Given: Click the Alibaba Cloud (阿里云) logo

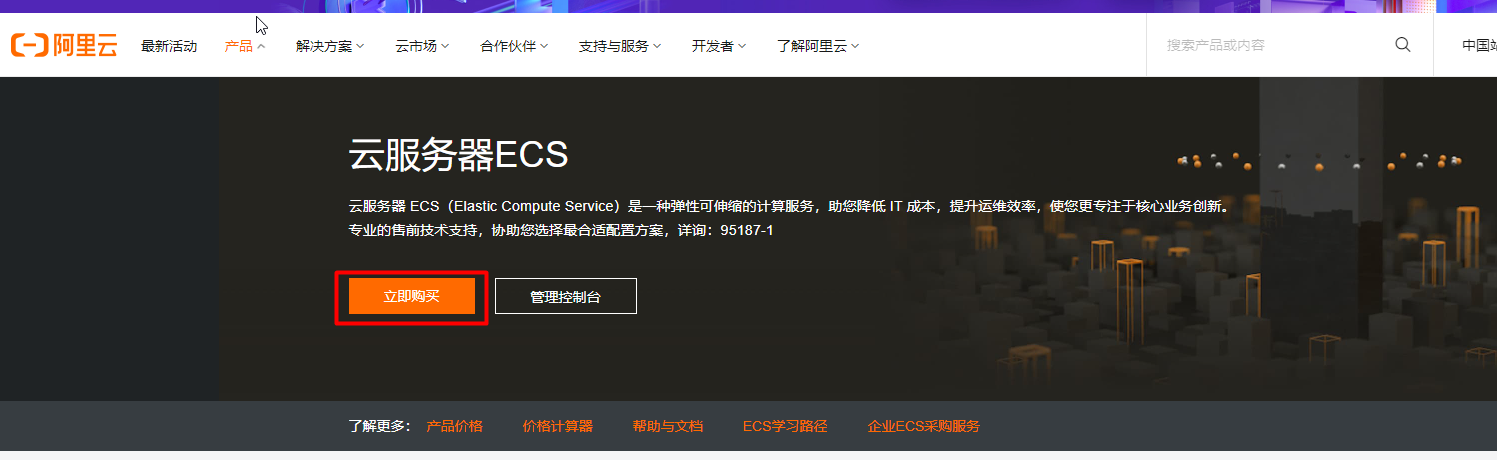Looking at the screenshot, I should (x=64, y=45).
